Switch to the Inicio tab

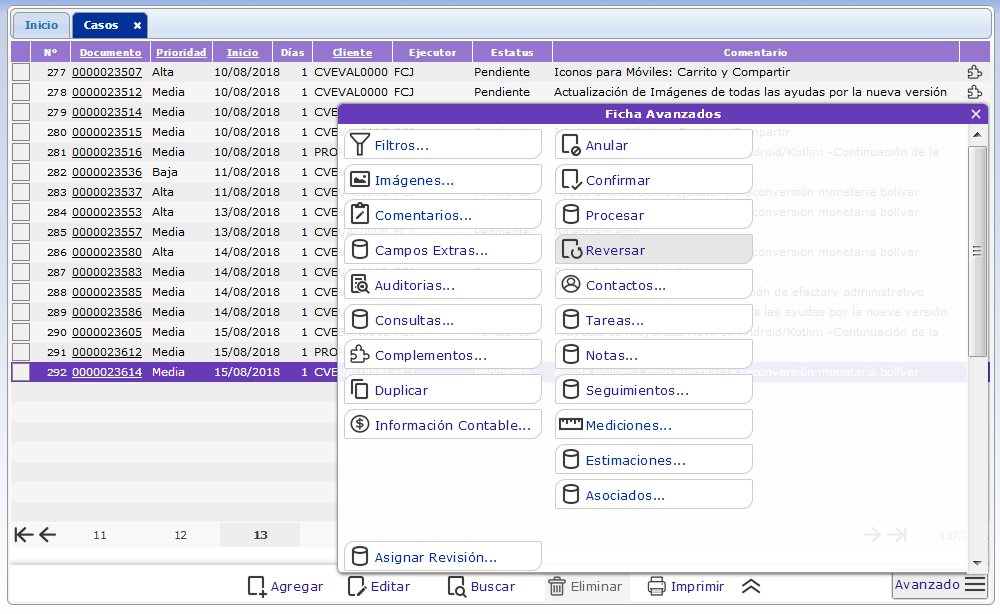41,25
